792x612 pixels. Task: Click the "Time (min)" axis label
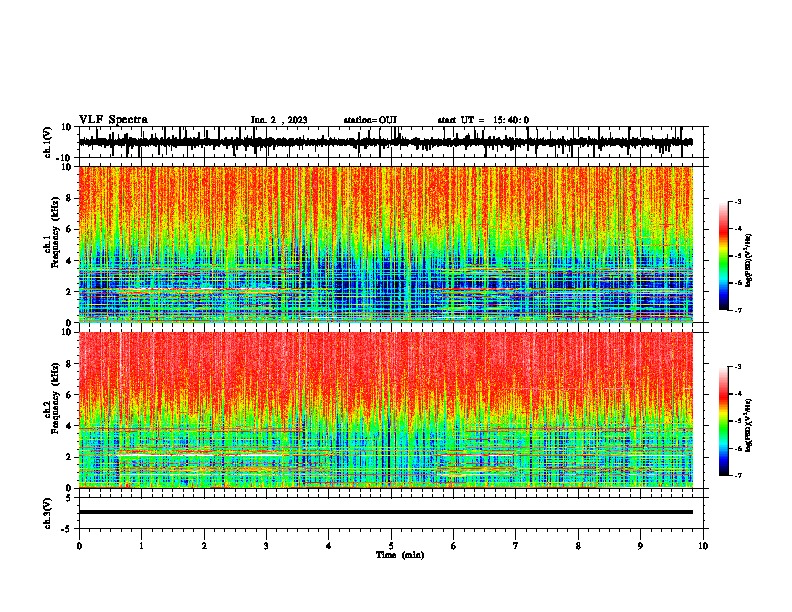pyautogui.click(x=400, y=555)
